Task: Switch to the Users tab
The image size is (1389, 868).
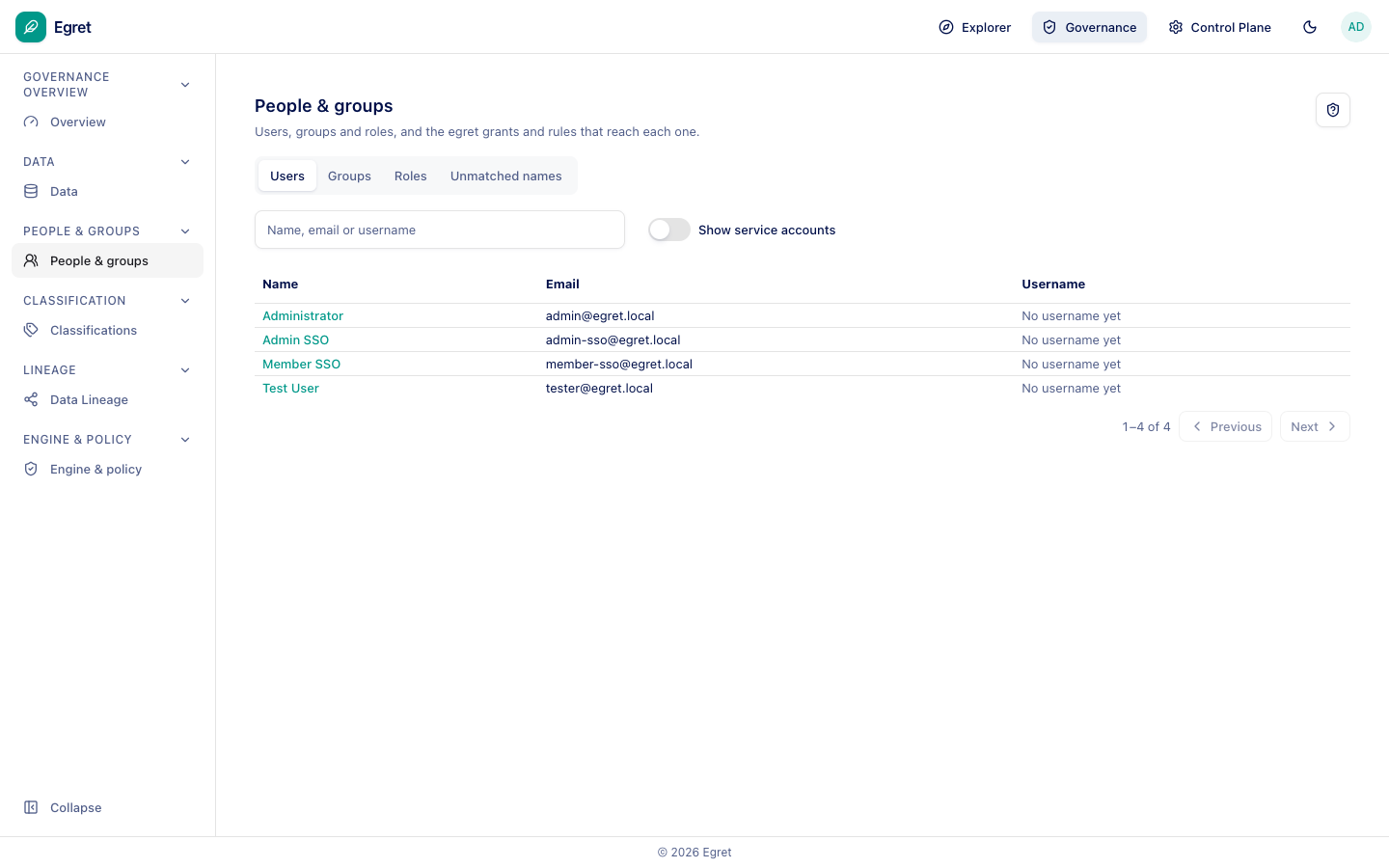Action: pos(287,176)
